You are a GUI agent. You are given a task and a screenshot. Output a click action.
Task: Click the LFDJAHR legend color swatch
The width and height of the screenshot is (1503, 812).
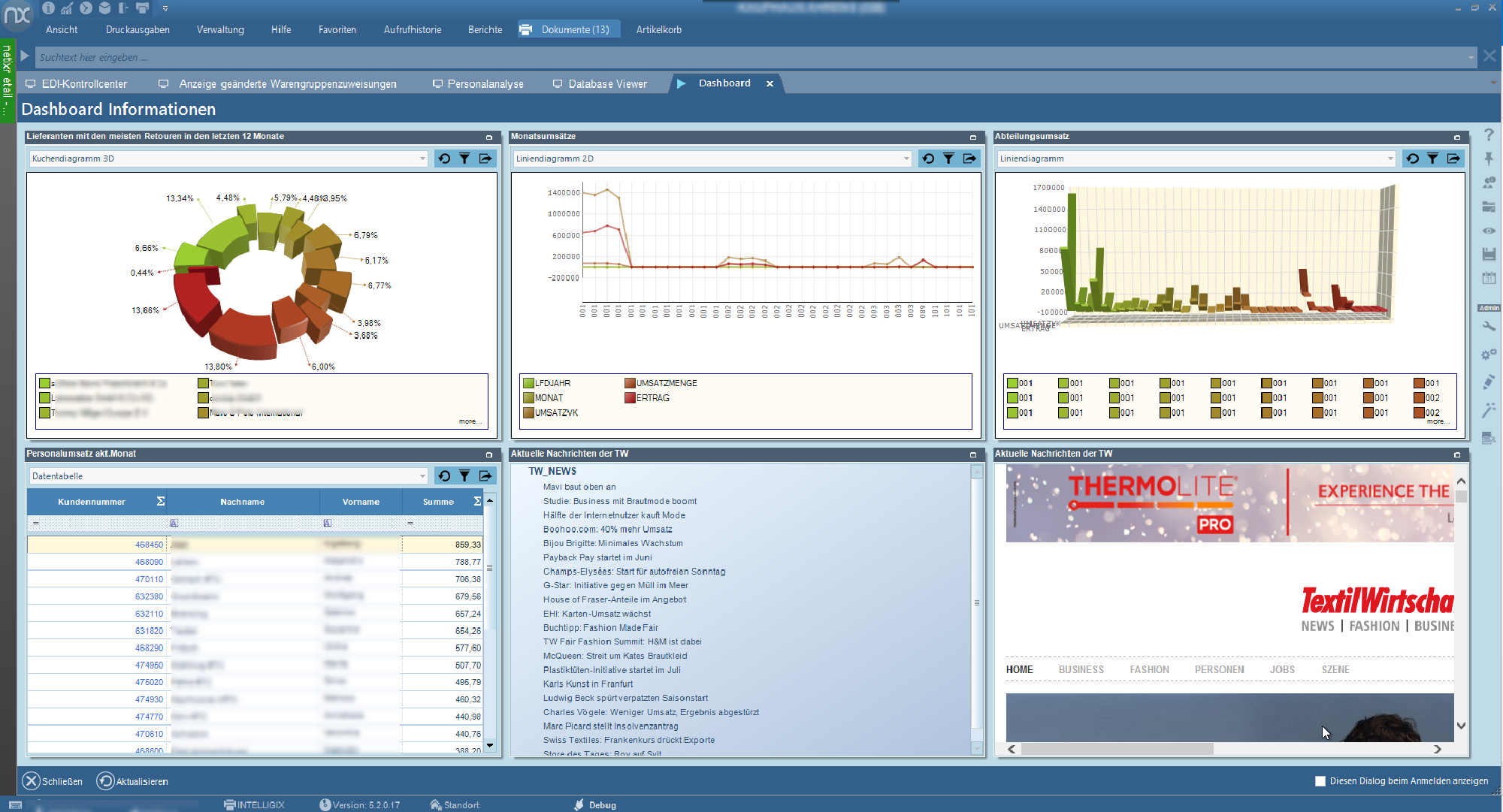click(x=528, y=383)
